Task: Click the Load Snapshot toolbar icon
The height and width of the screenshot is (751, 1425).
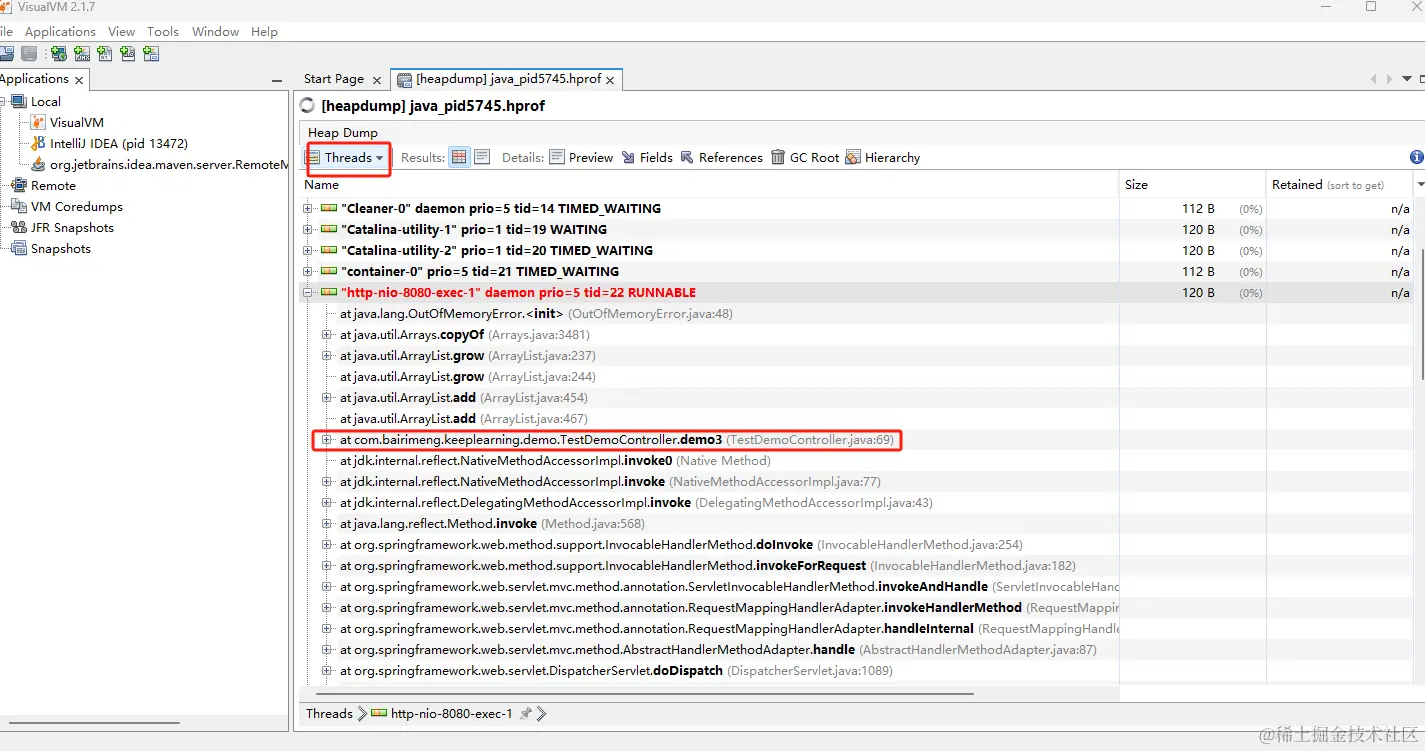Action: (8, 54)
